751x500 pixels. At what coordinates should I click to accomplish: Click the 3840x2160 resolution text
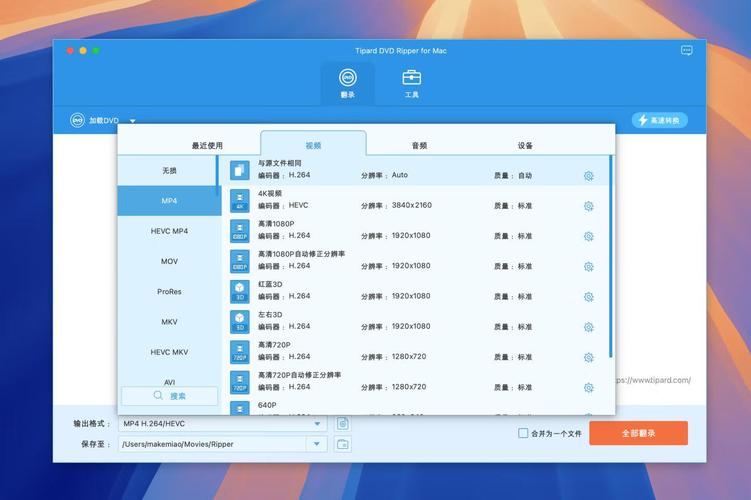point(412,205)
